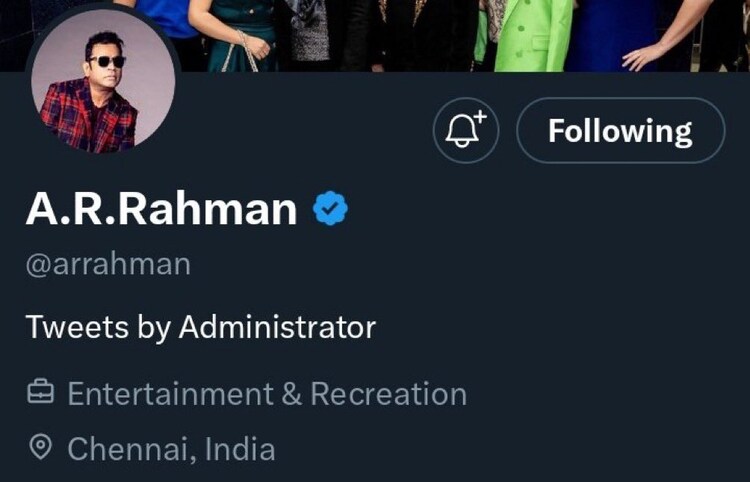This screenshot has height=482, width=750.
Task: Click the blue verified checkmark badge
Action: tap(331, 209)
